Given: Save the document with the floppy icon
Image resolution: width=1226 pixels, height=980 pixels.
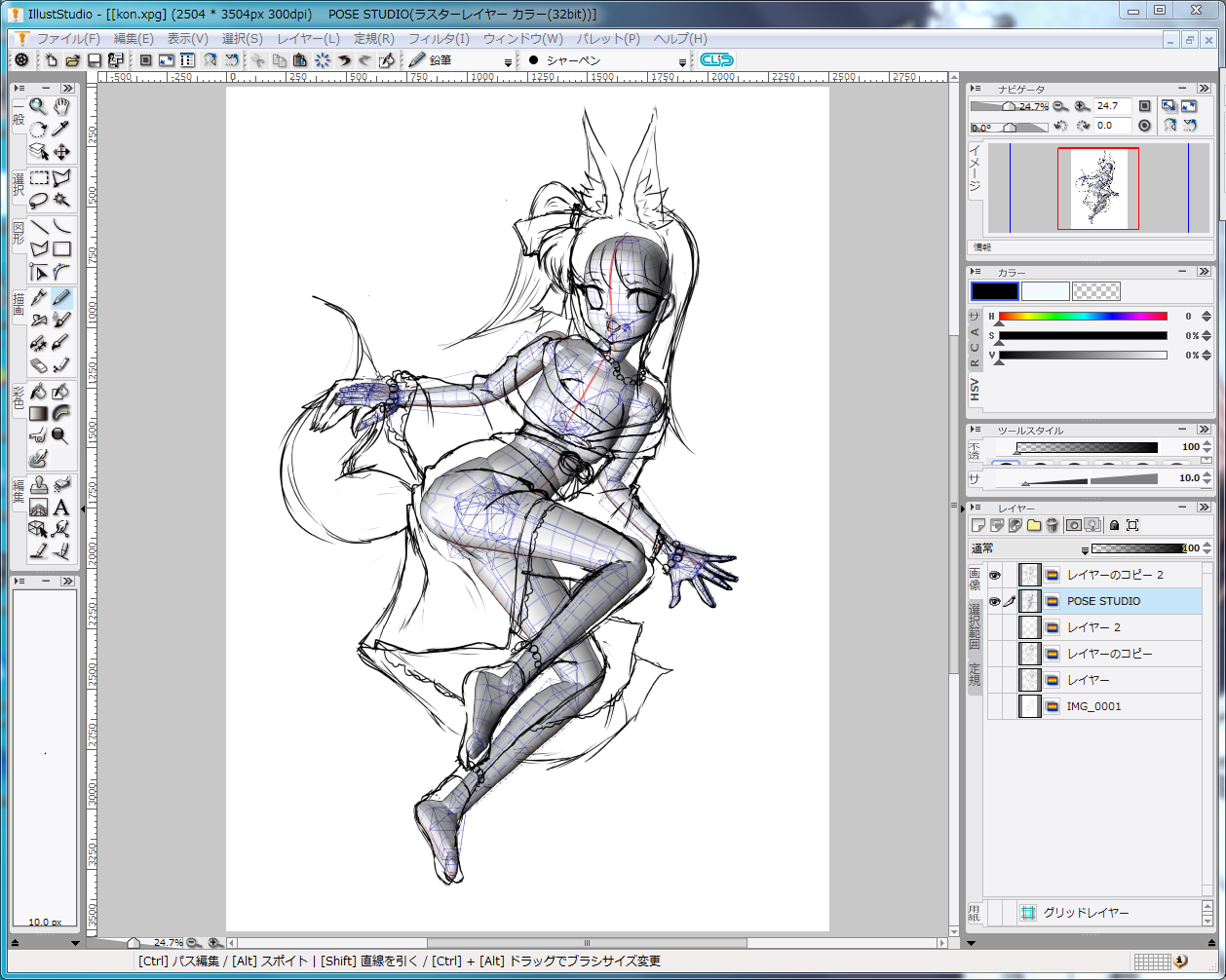Looking at the screenshot, I should click(x=95, y=60).
